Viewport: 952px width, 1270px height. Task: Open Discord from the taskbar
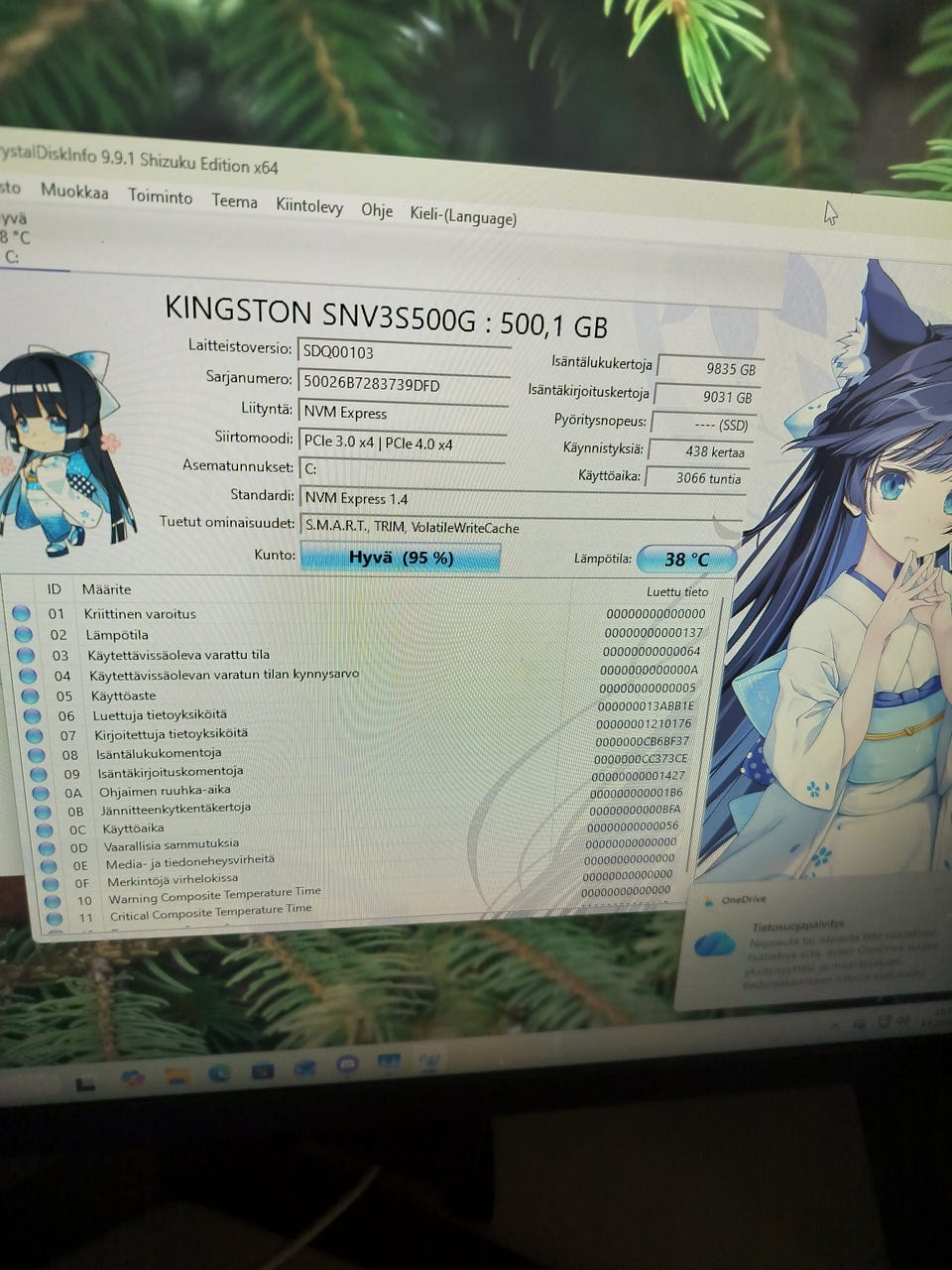(347, 1067)
